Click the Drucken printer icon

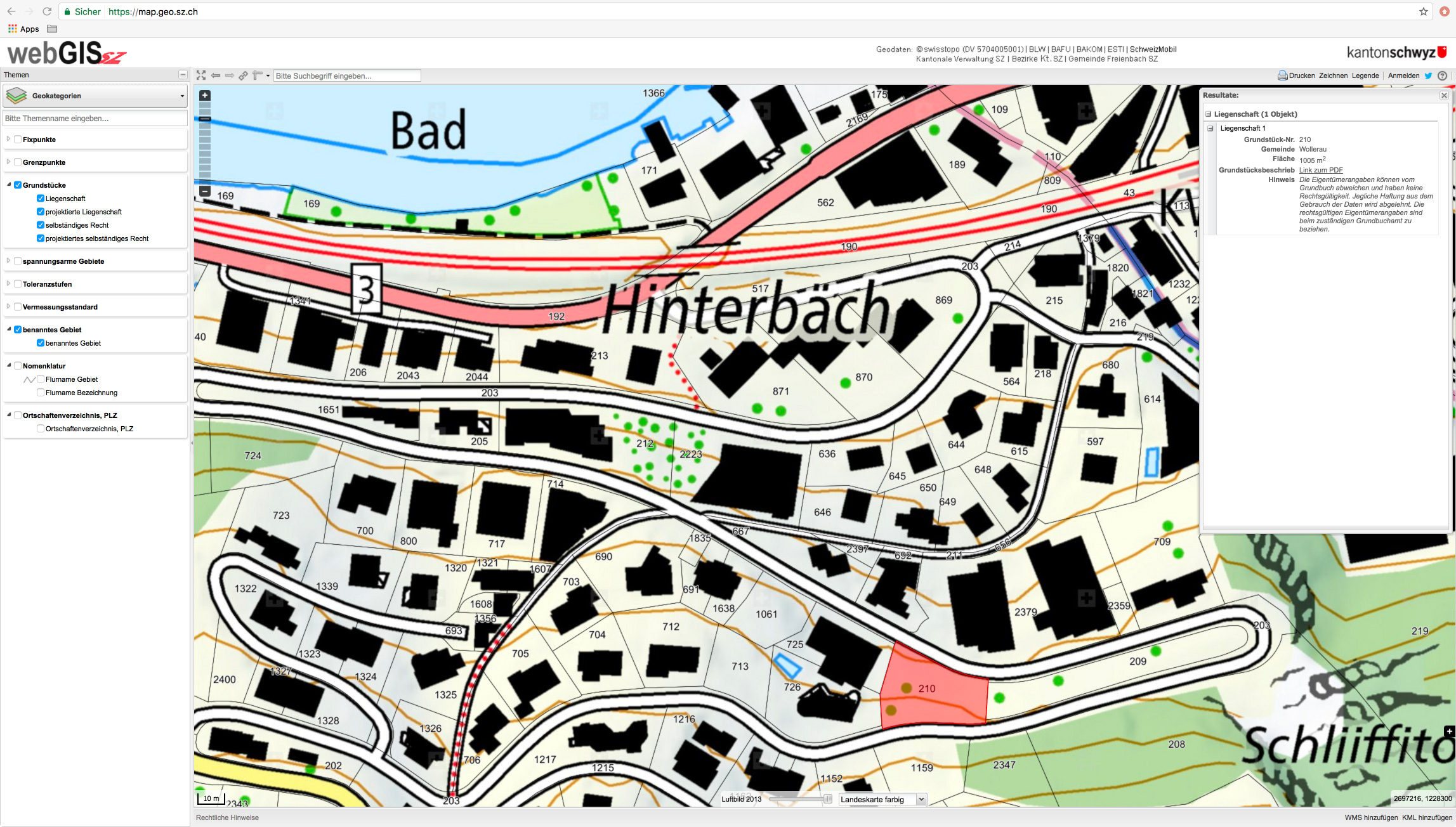(1282, 75)
